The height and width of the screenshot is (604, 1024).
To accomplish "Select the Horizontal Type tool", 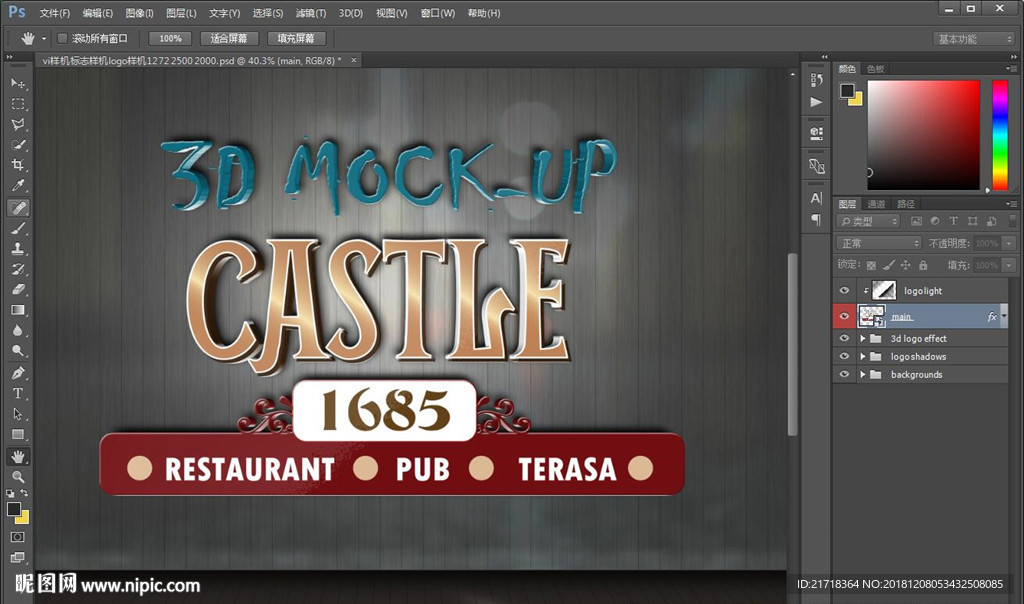I will coord(18,393).
